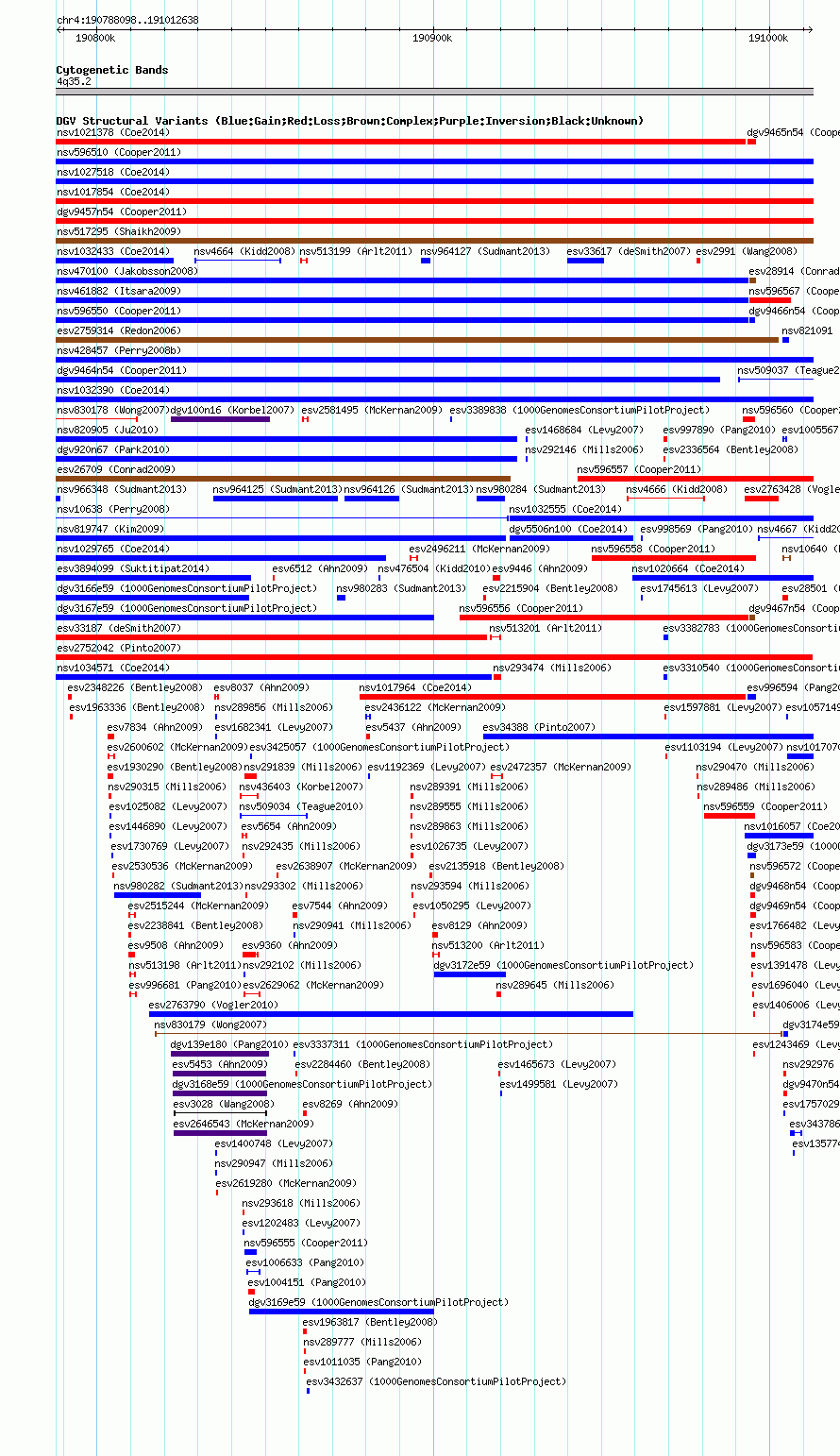Click esv2646543 (McKernan2009) label
Screen dimensions: 840x1456
click(244, 1124)
